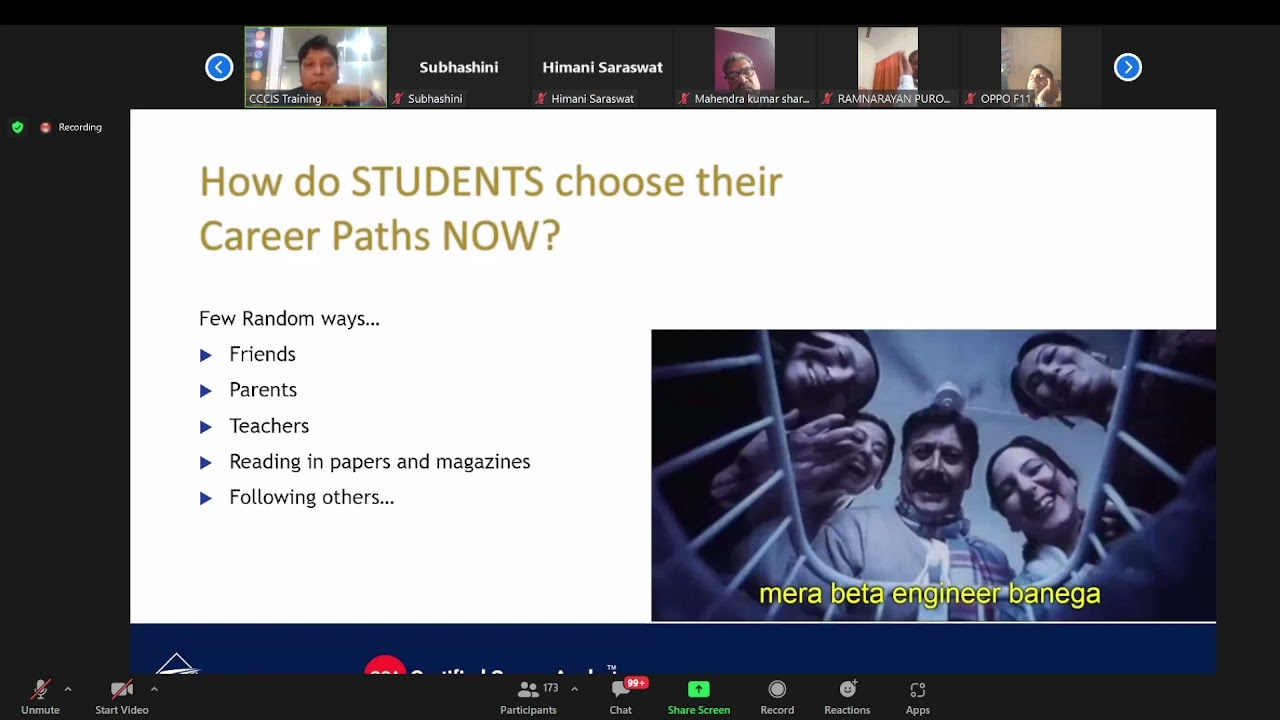Click the red Recording indicator
The image size is (1280, 720).
pos(71,127)
